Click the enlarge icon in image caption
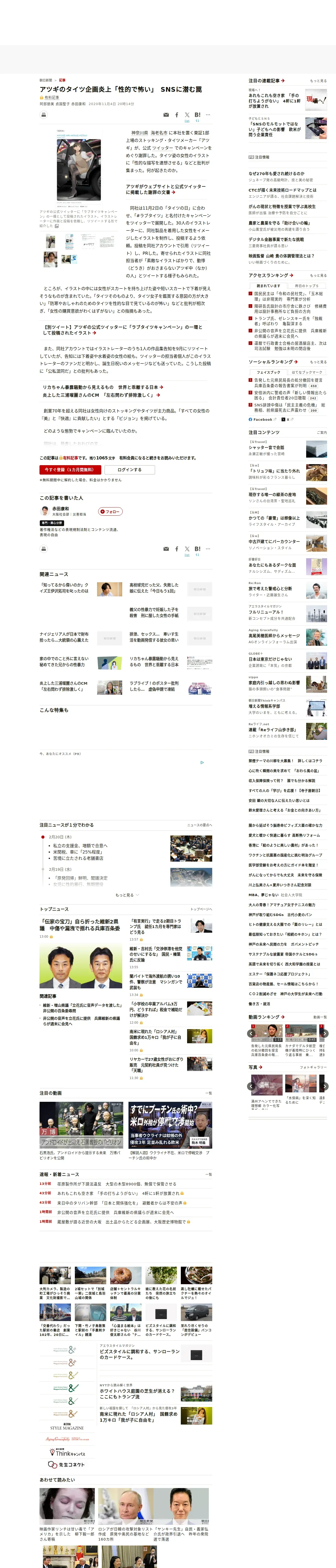This screenshot has height=1568, width=336. 57,226
